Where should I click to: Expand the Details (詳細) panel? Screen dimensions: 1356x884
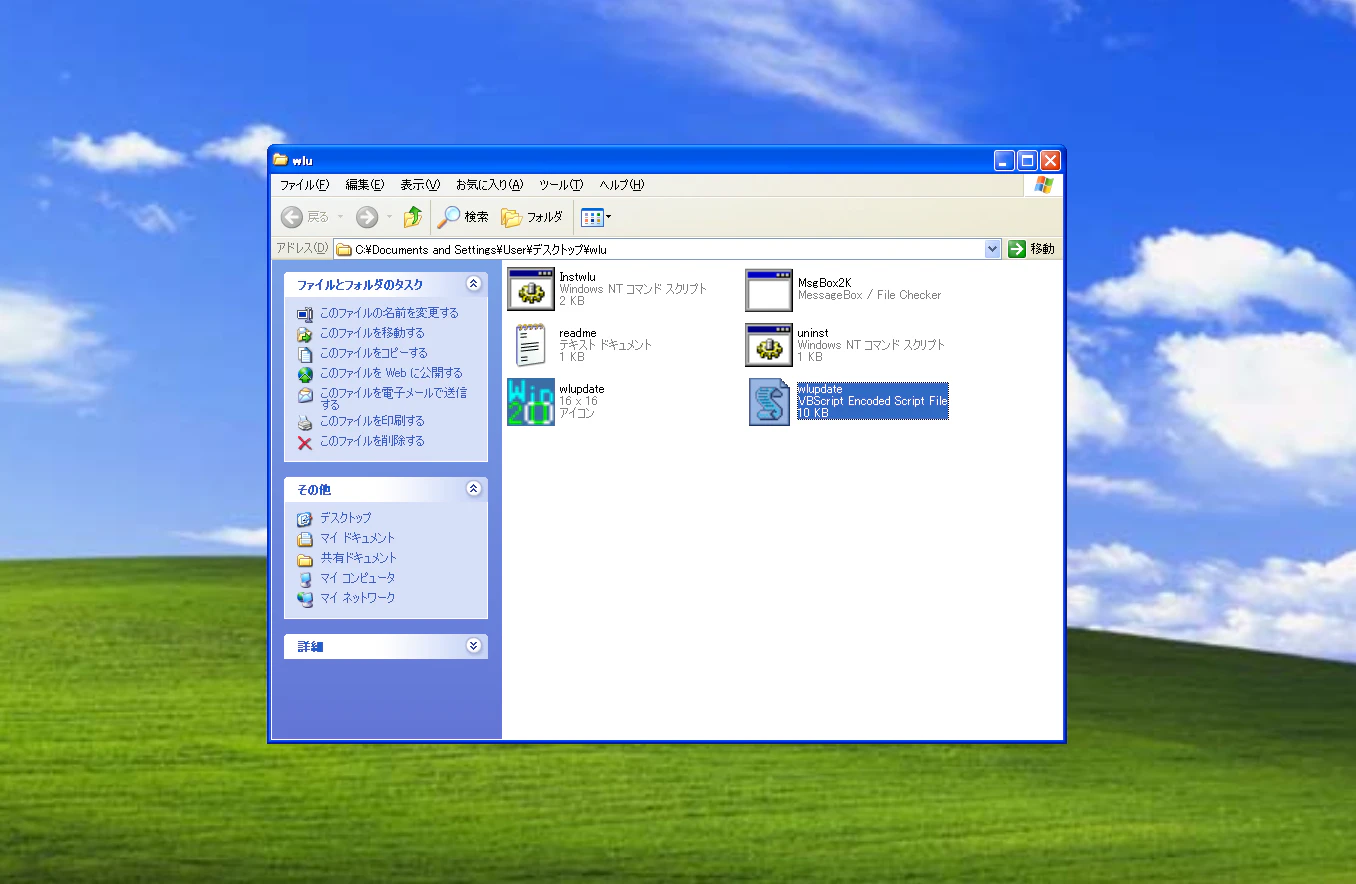[474, 646]
